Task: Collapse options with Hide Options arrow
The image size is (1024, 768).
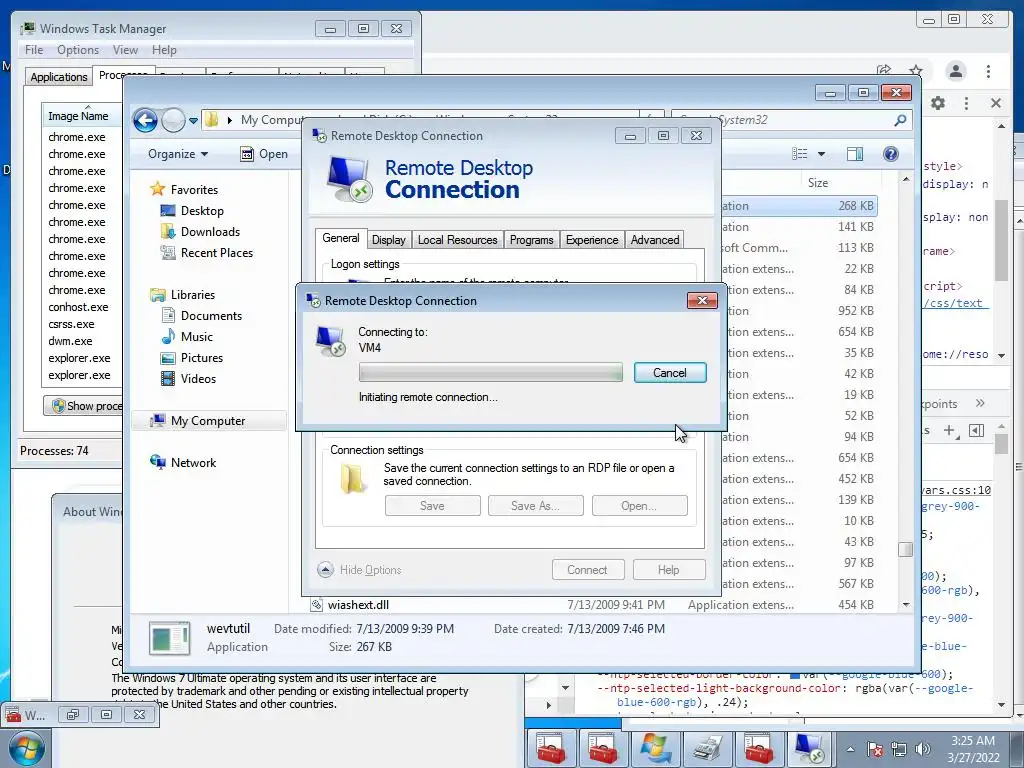Action: 325,569
